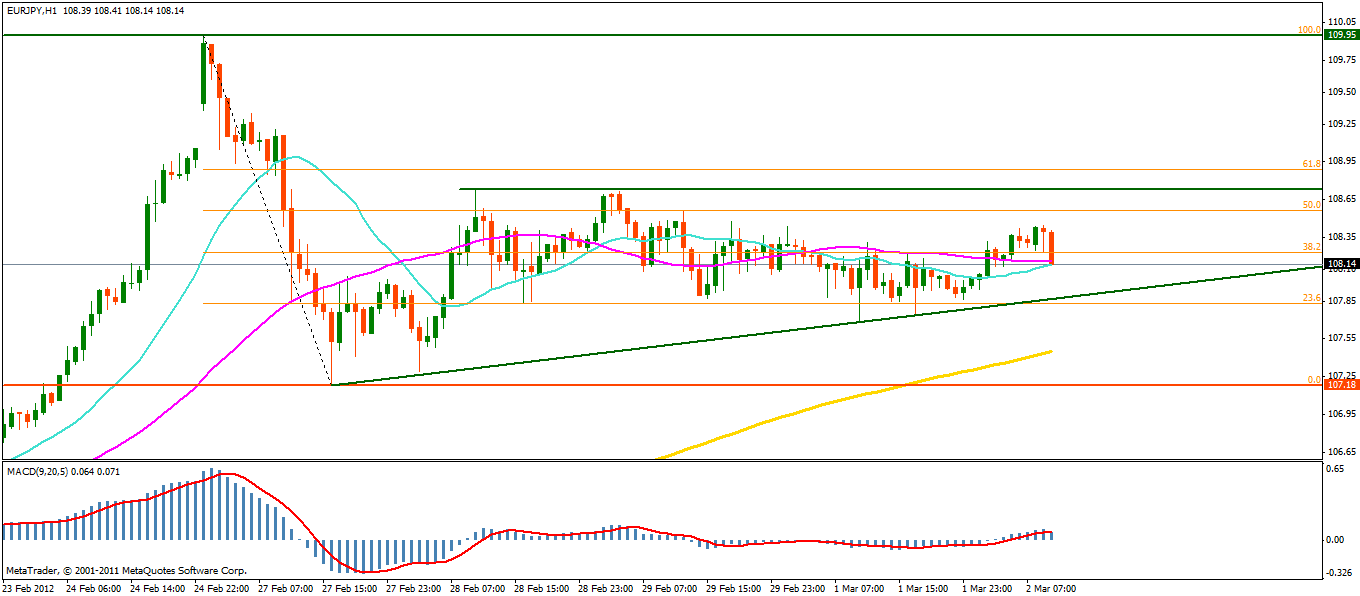The height and width of the screenshot is (596, 1360).
Task: Click the 27 Feb 07:00 time label
Action: 286,587
